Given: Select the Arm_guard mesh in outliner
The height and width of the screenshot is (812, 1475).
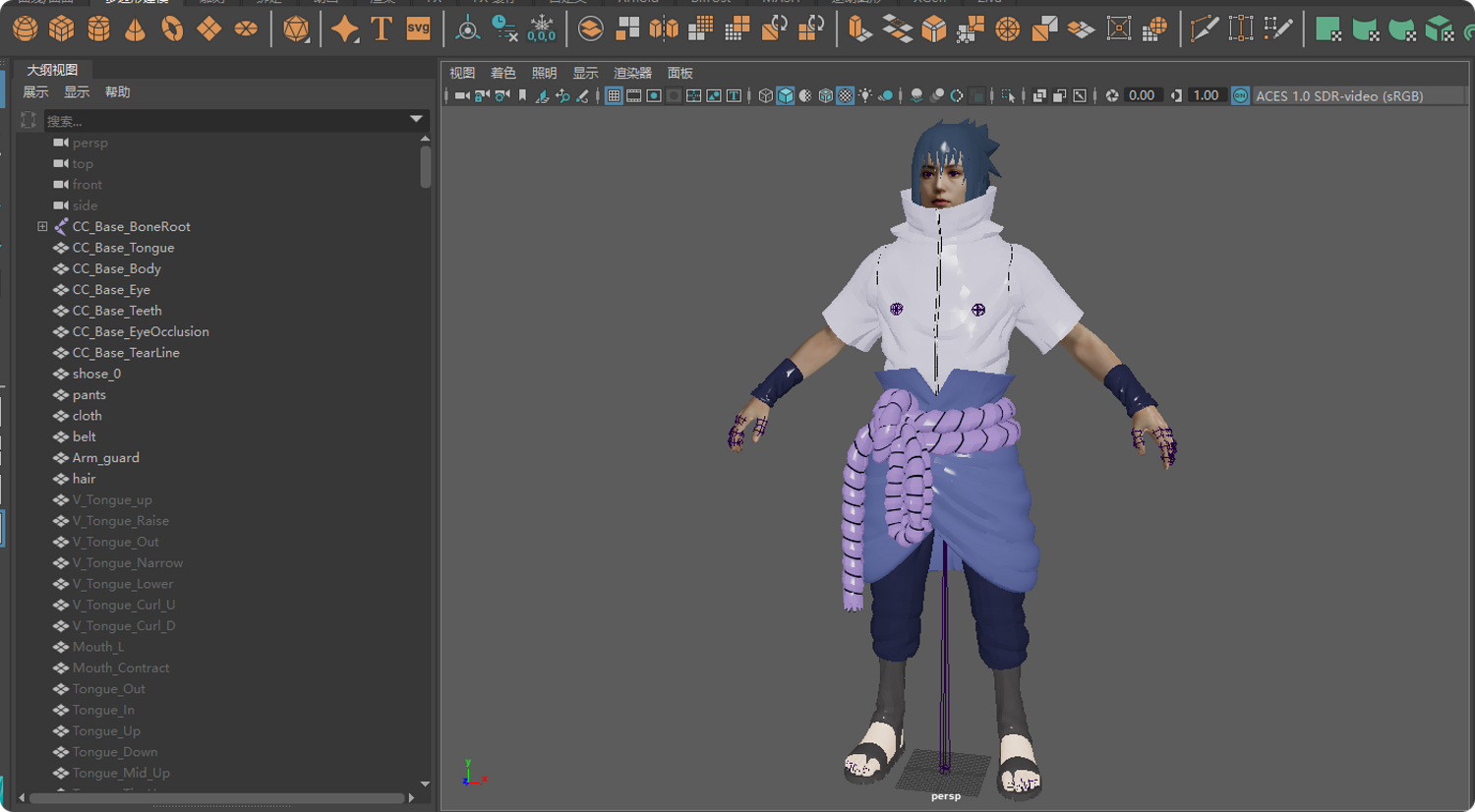Looking at the screenshot, I should pyautogui.click(x=105, y=458).
